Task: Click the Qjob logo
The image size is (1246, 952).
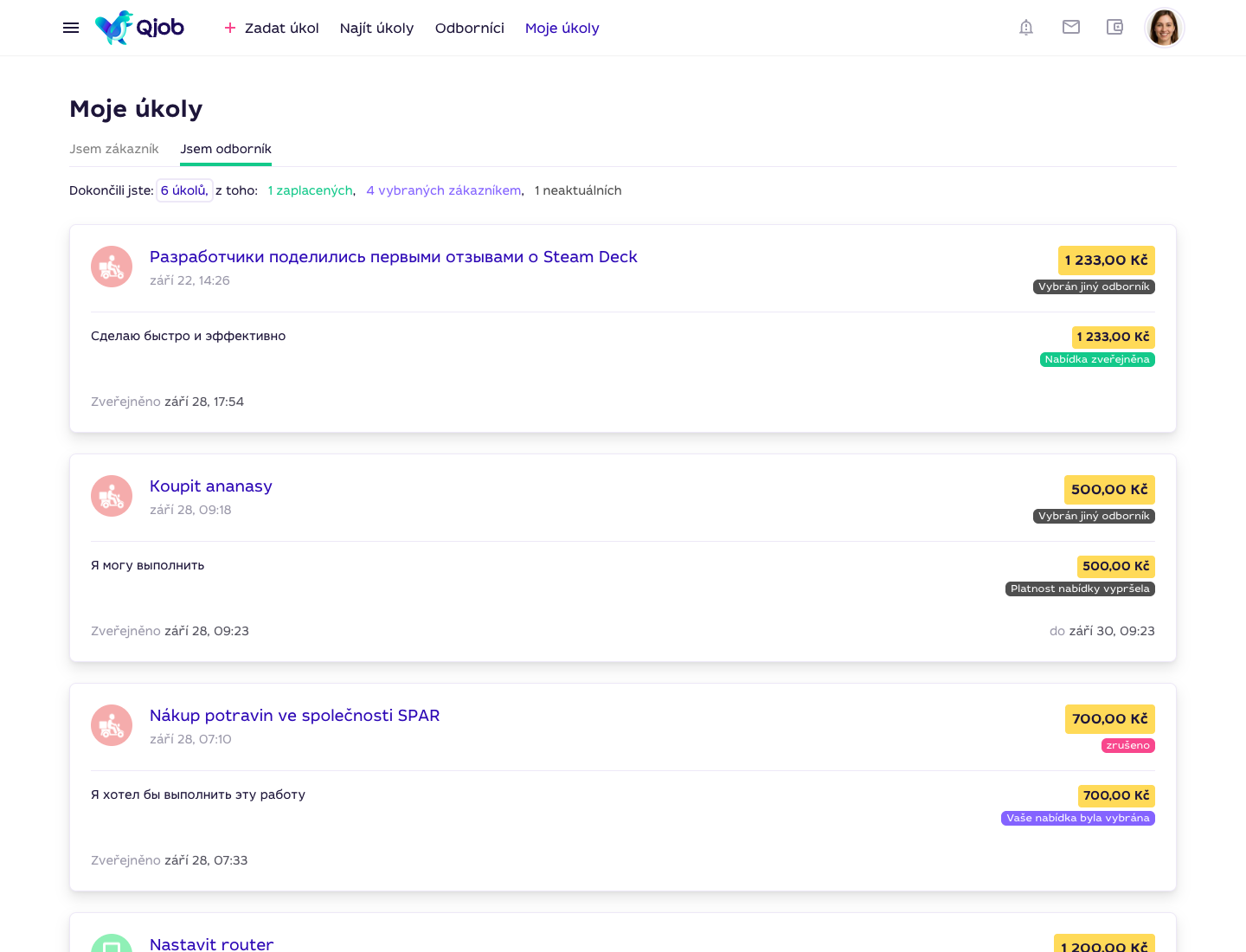Action: click(139, 28)
